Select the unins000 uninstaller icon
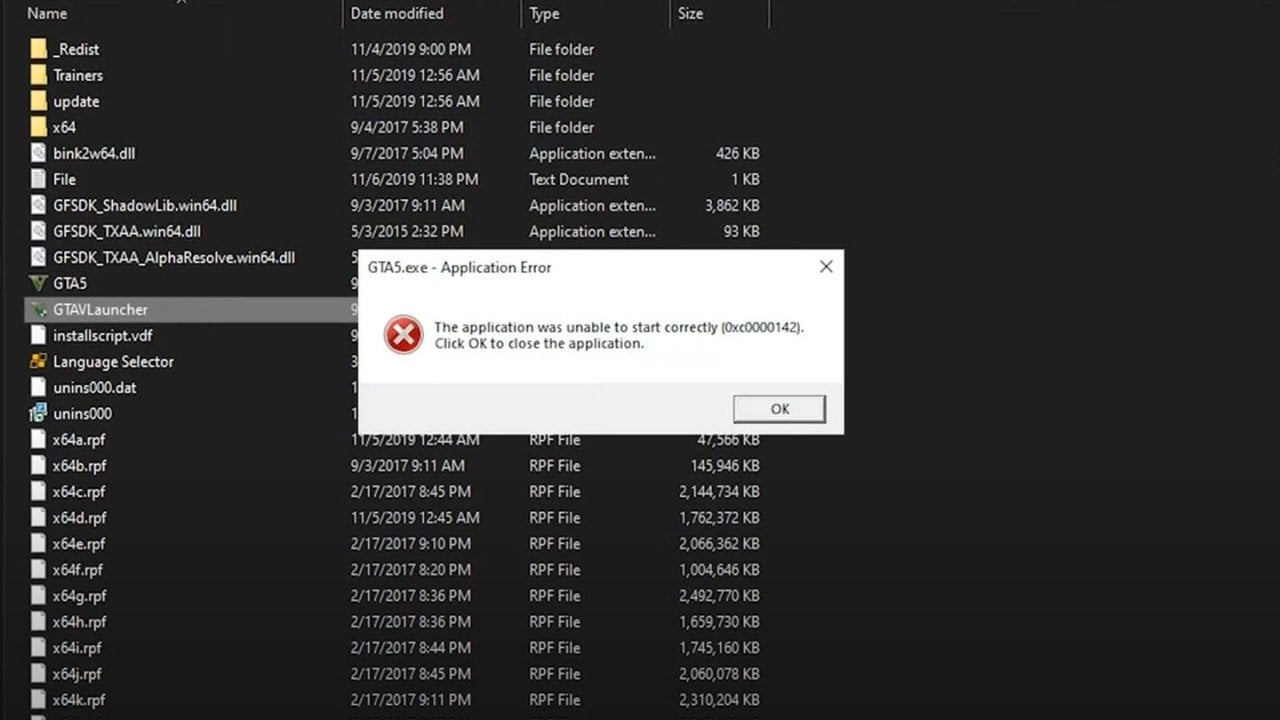The image size is (1280, 720). (39, 414)
